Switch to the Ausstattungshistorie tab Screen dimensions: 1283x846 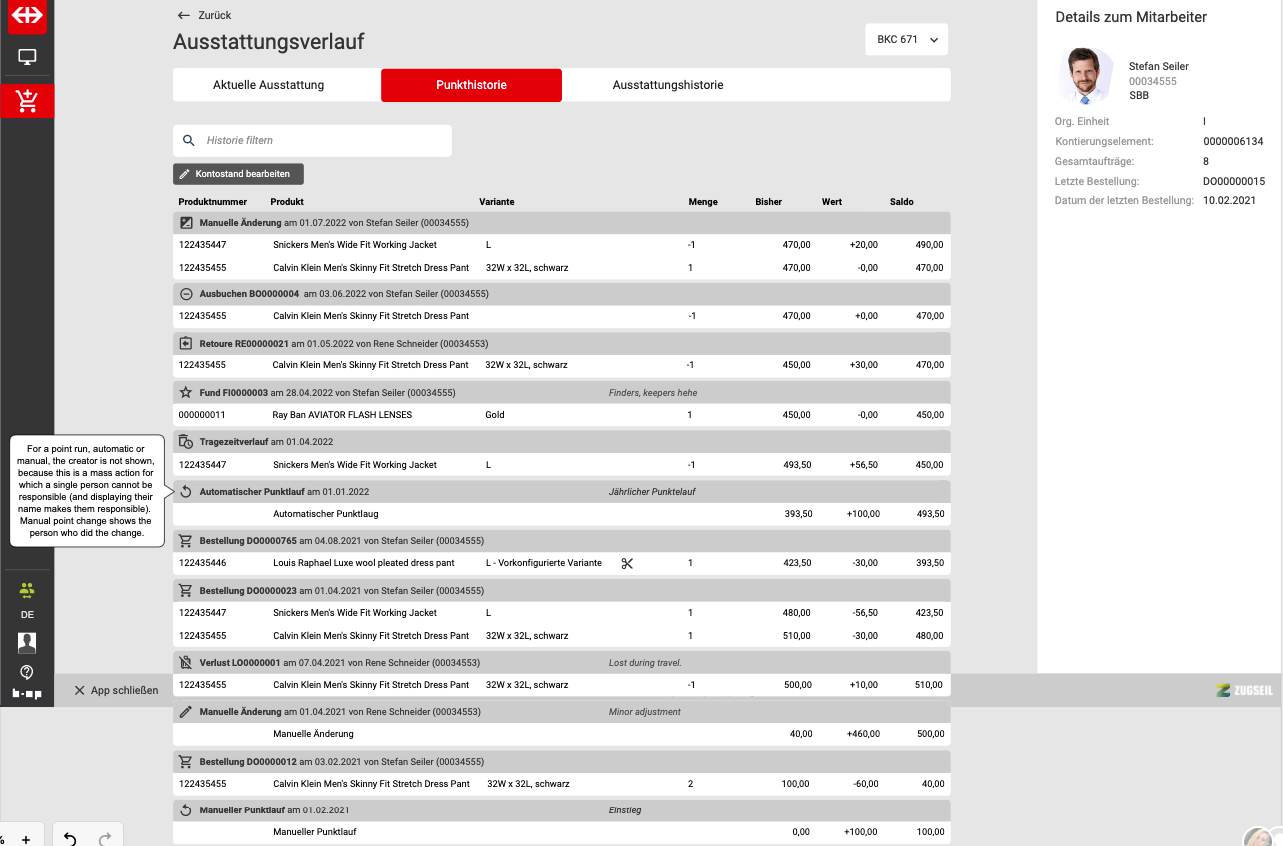pos(667,85)
